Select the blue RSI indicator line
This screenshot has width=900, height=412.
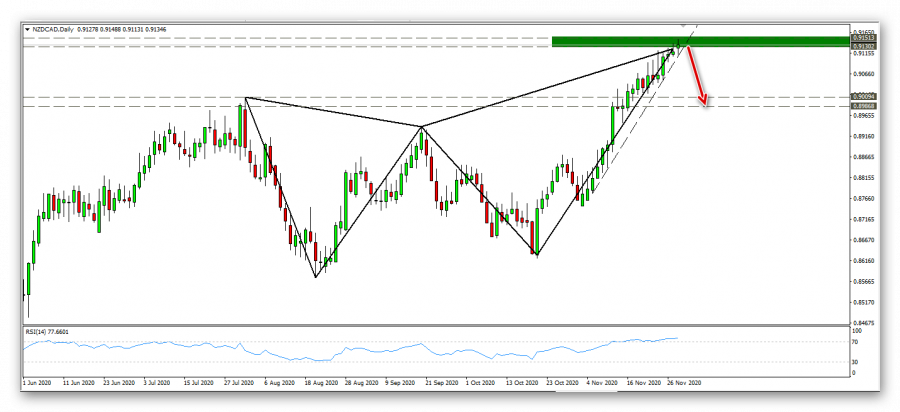point(400,350)
